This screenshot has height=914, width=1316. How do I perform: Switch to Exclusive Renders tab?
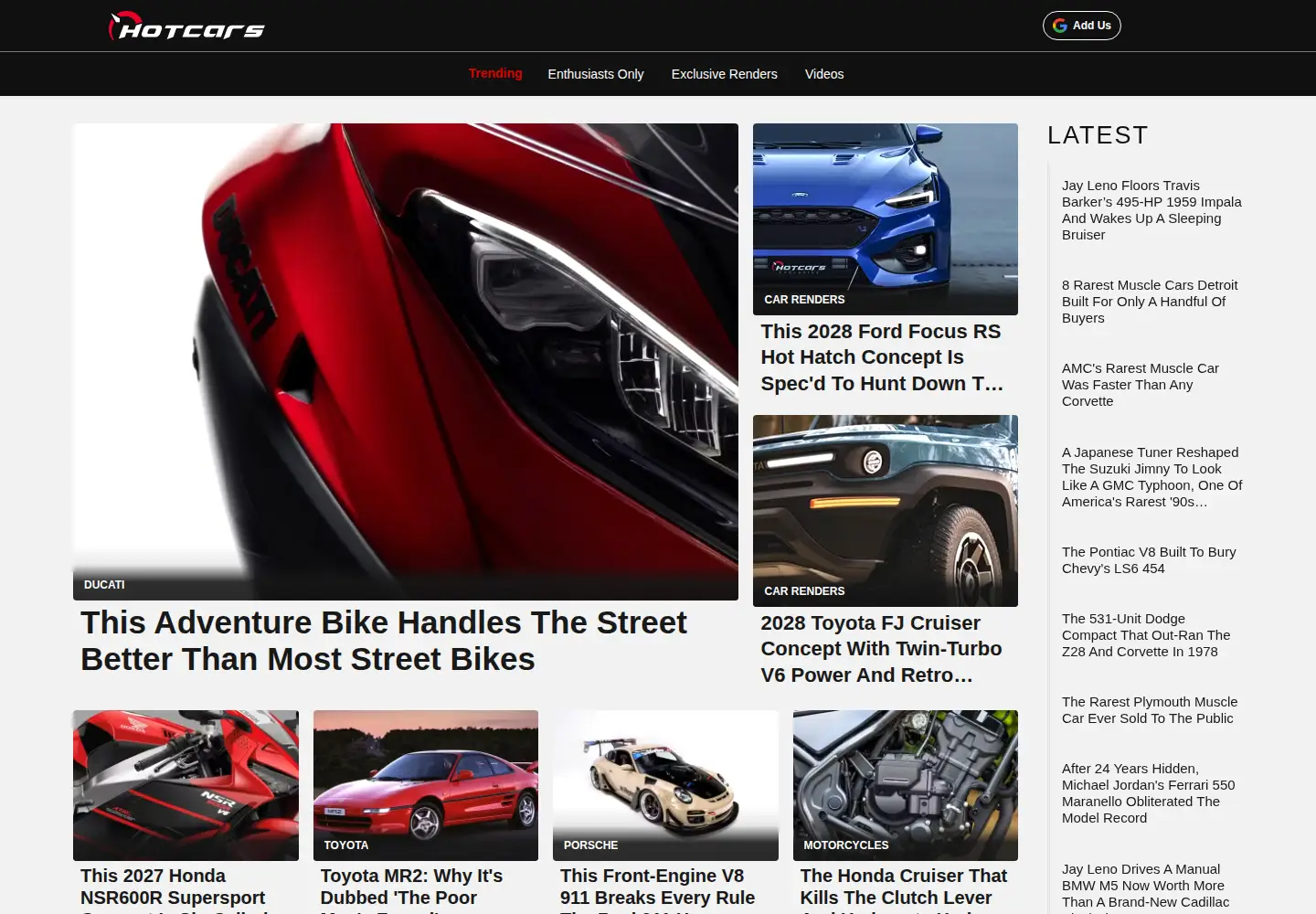(x=725, y=74)
